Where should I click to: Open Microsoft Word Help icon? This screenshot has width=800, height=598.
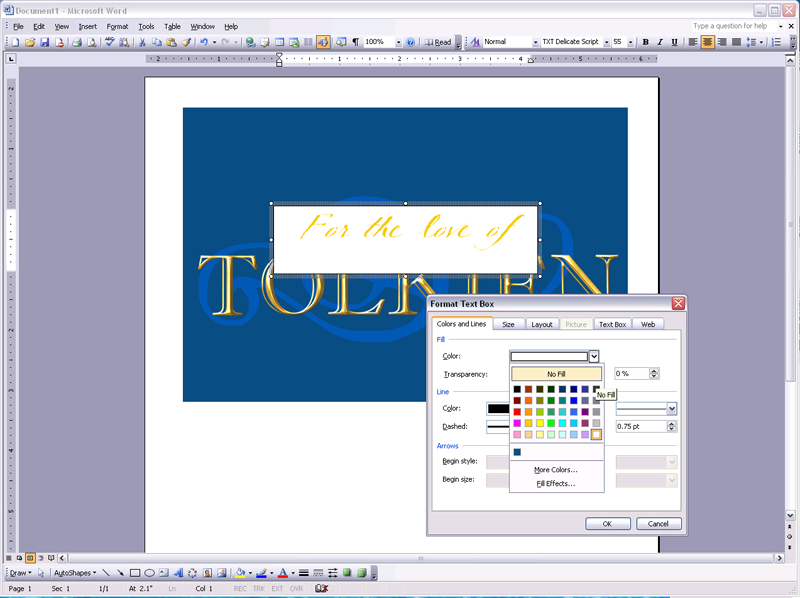[410, 42]
